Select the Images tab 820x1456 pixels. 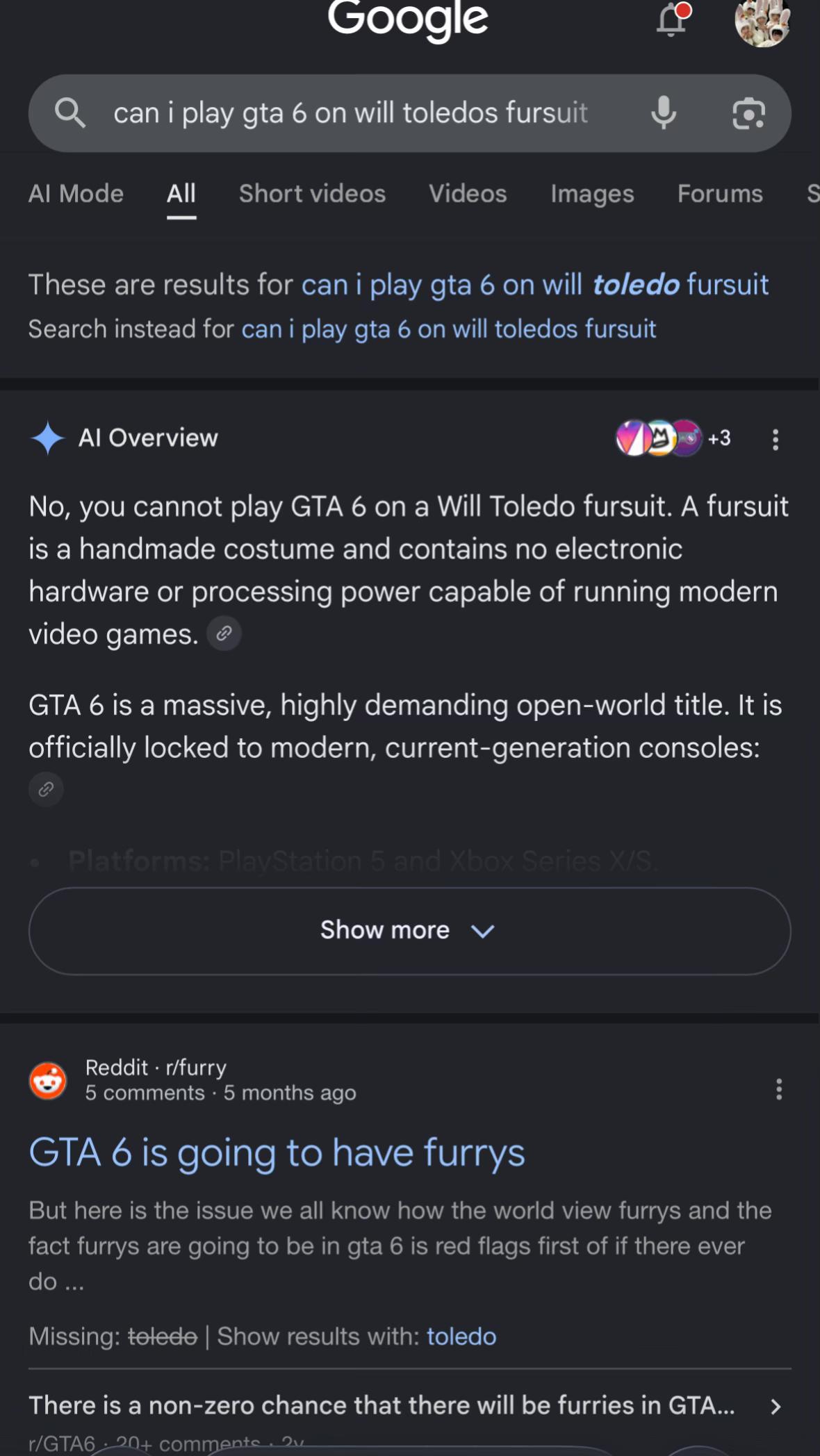592,194
